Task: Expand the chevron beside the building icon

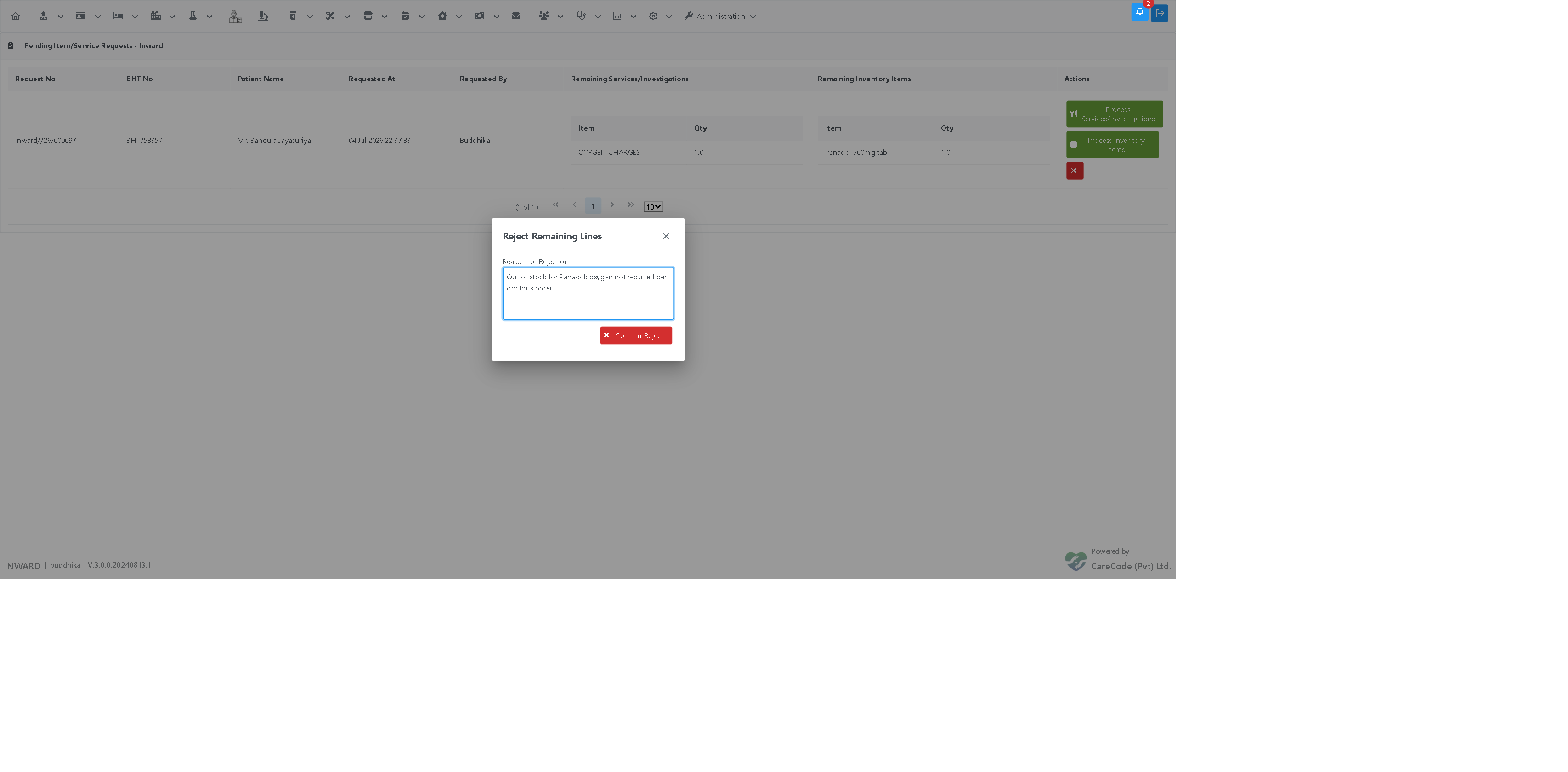Action: pyautogui.click(x=172, y=17)
